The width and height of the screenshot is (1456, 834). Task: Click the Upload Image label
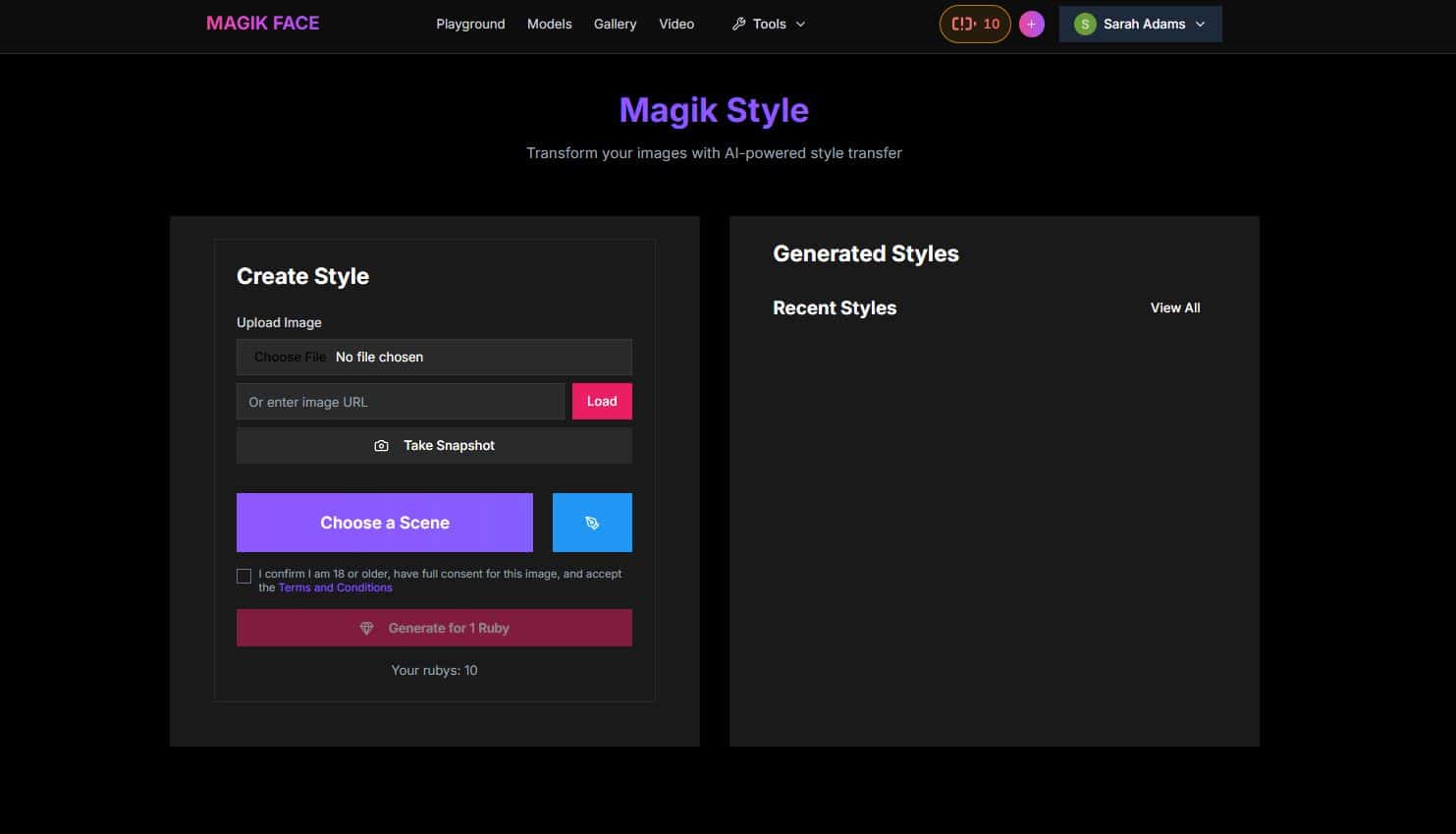point(279,322)
